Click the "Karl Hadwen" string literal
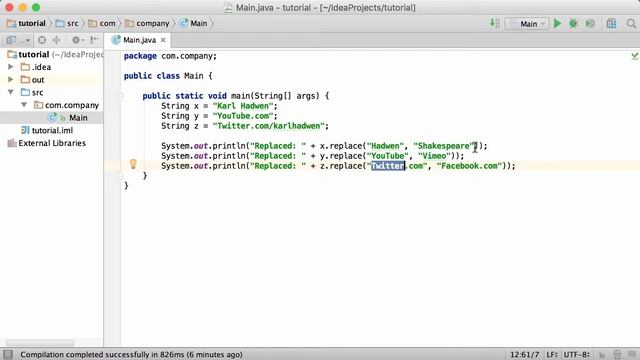This screenshot has width=640, height=360. tap(243, 106)
